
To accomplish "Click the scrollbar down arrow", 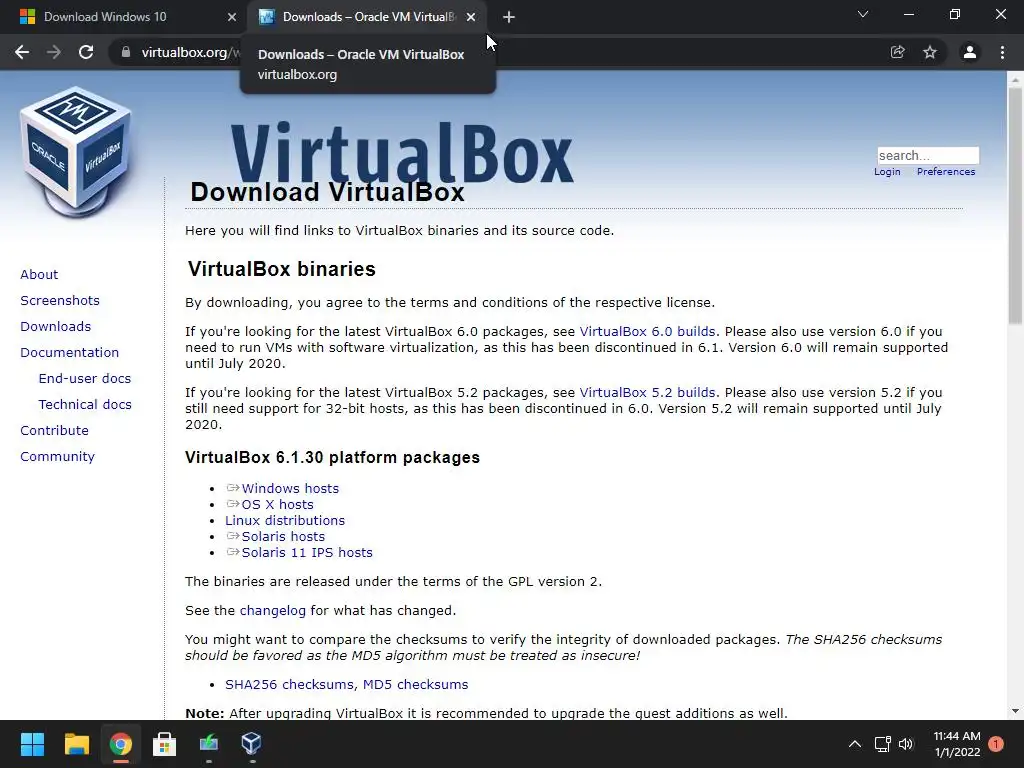I will click(x=1015, y=711).
